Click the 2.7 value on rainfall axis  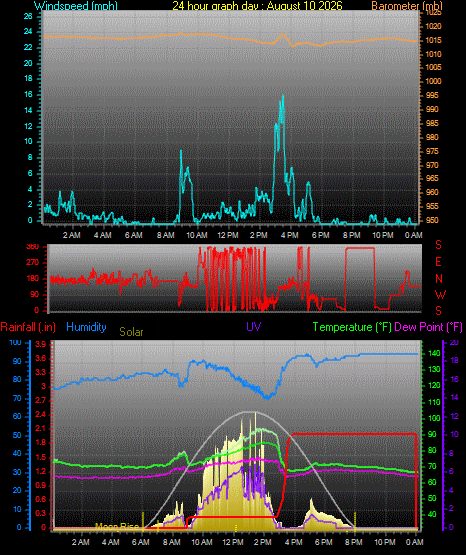[41, 400]
